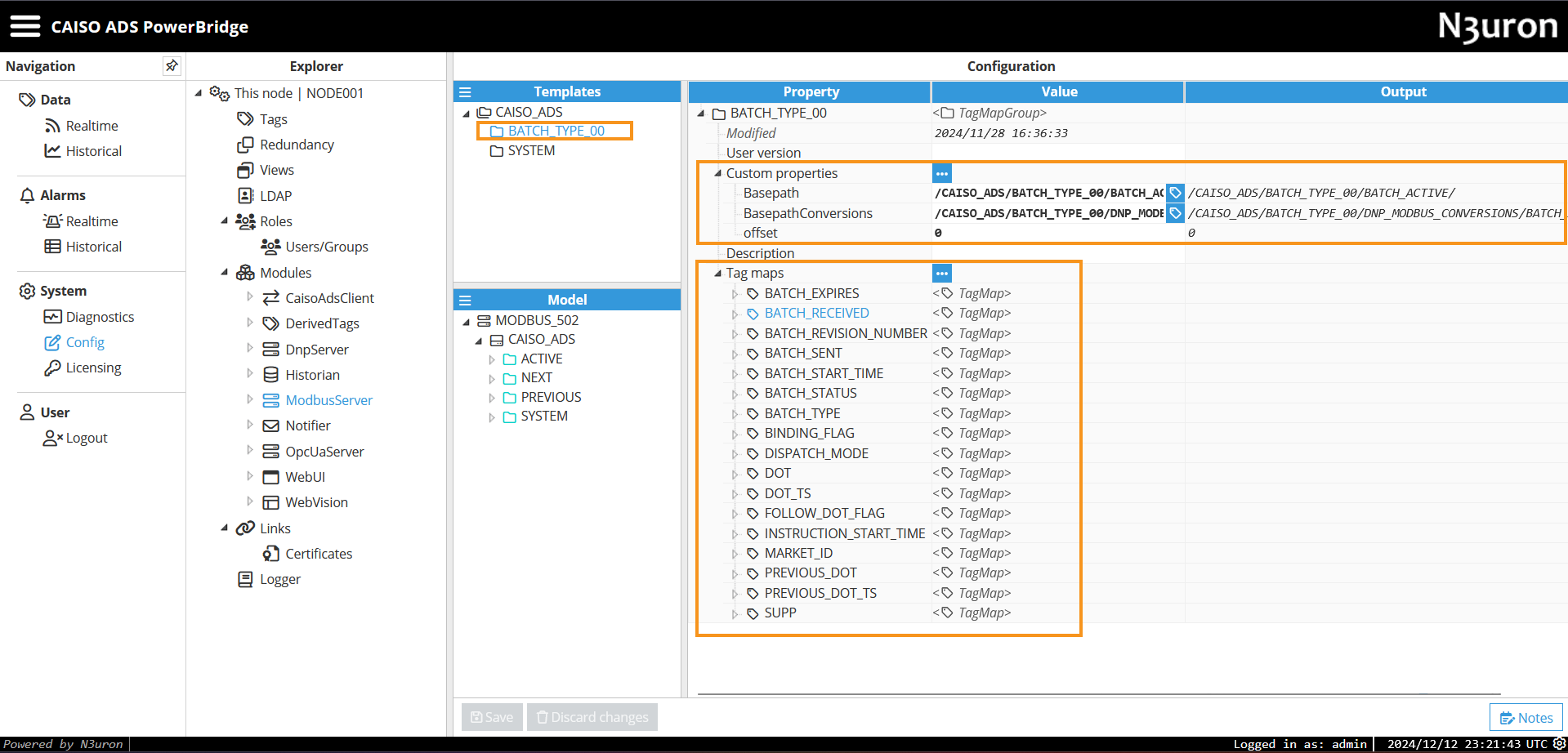Select DISPATCH_MODE tag map

pyautogui.click(x=808, y=453)
